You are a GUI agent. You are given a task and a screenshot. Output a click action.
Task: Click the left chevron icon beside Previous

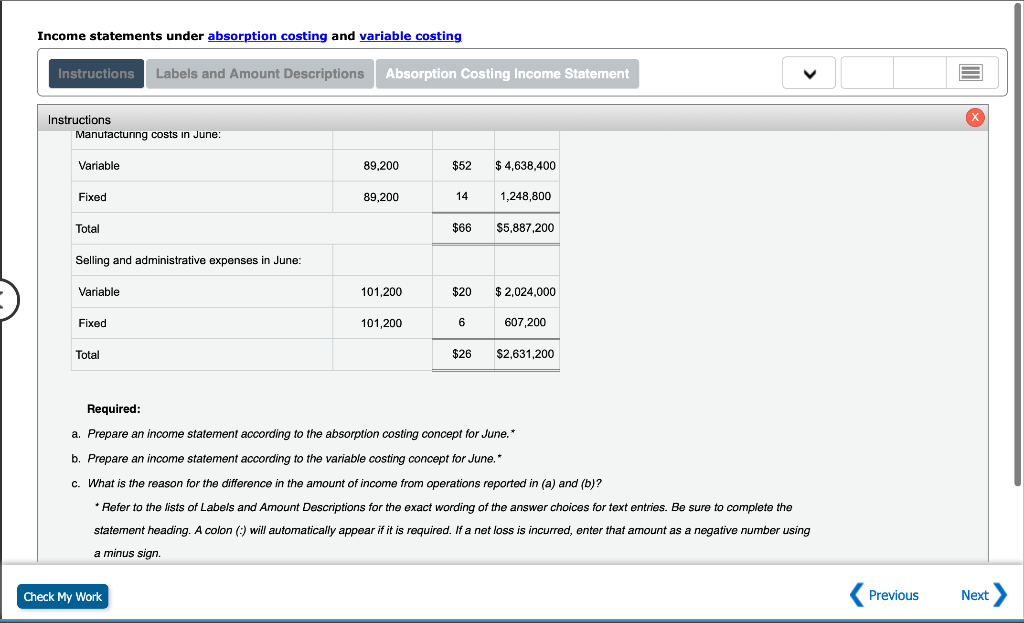[x=855, y=595]
